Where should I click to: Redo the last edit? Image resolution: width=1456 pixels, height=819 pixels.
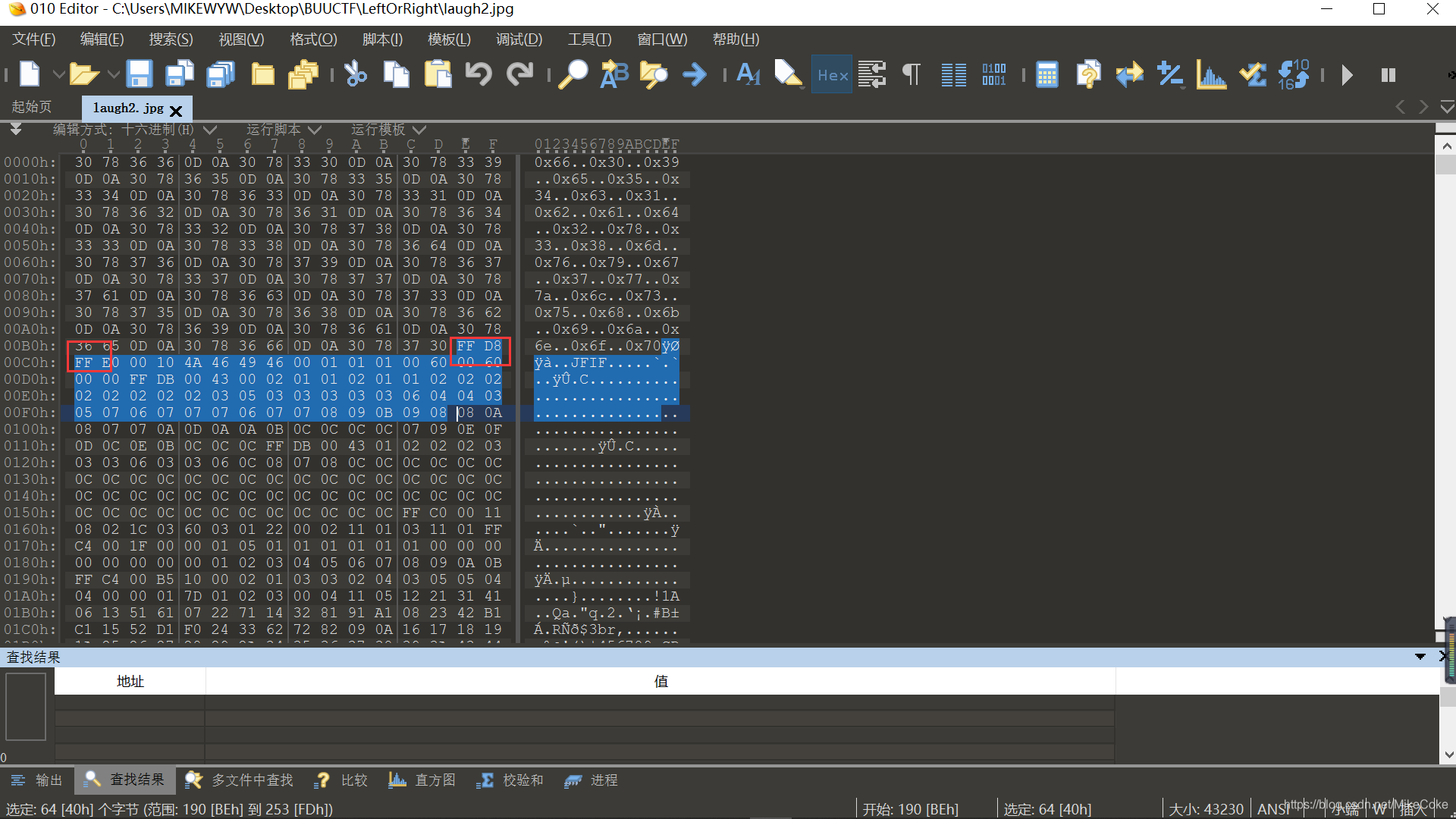pos(519,74)
